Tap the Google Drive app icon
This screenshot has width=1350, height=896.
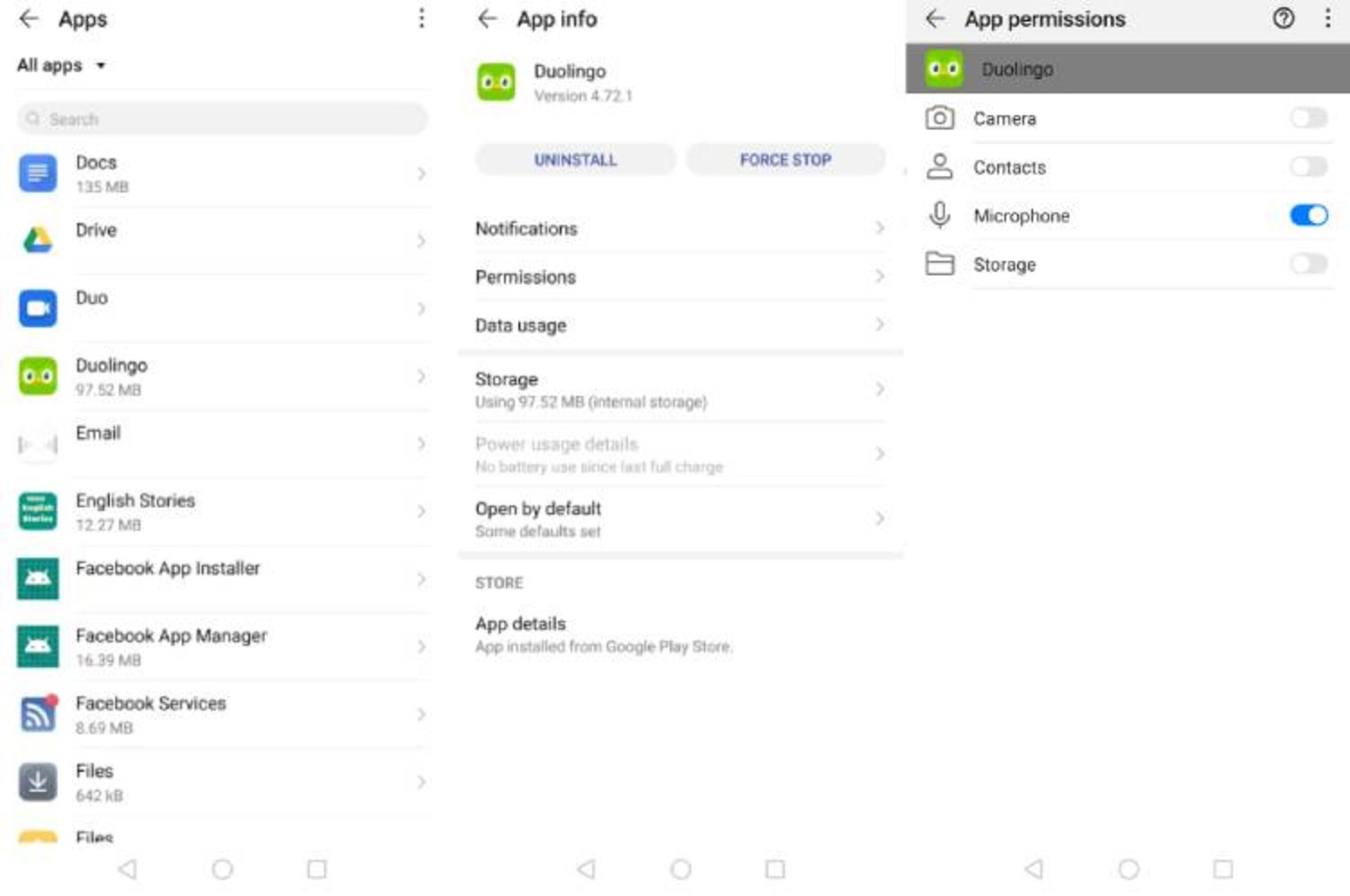[37, 240]
